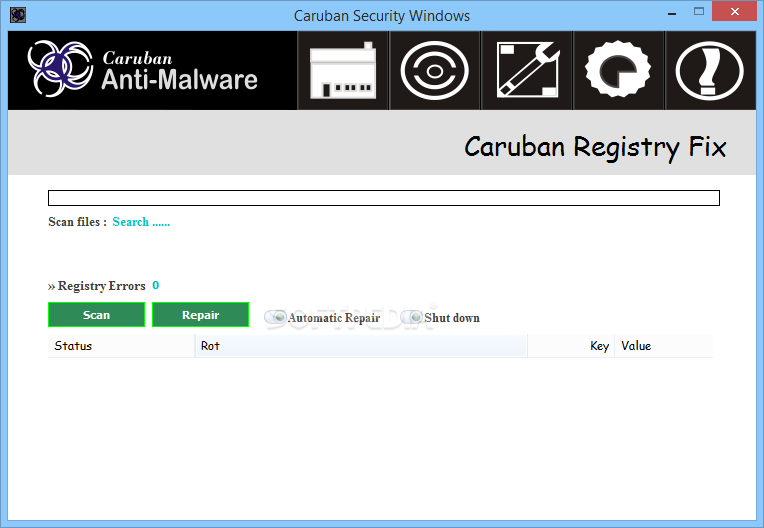Screen dimensions: 764x528
Task: Close the Caruban Security window
Action: click(735, 12)
